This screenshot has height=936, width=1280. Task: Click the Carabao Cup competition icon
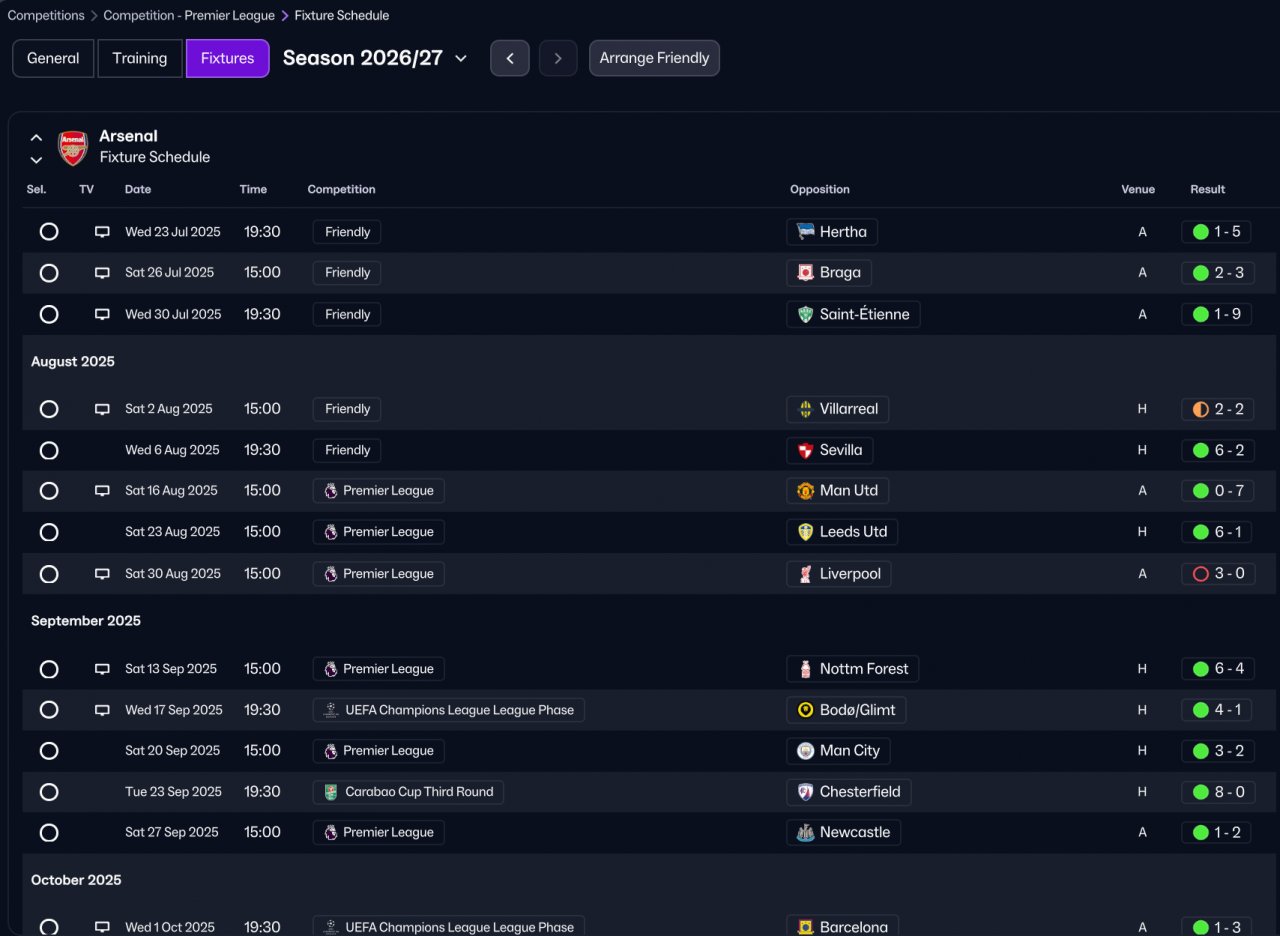tap(331, 792)
